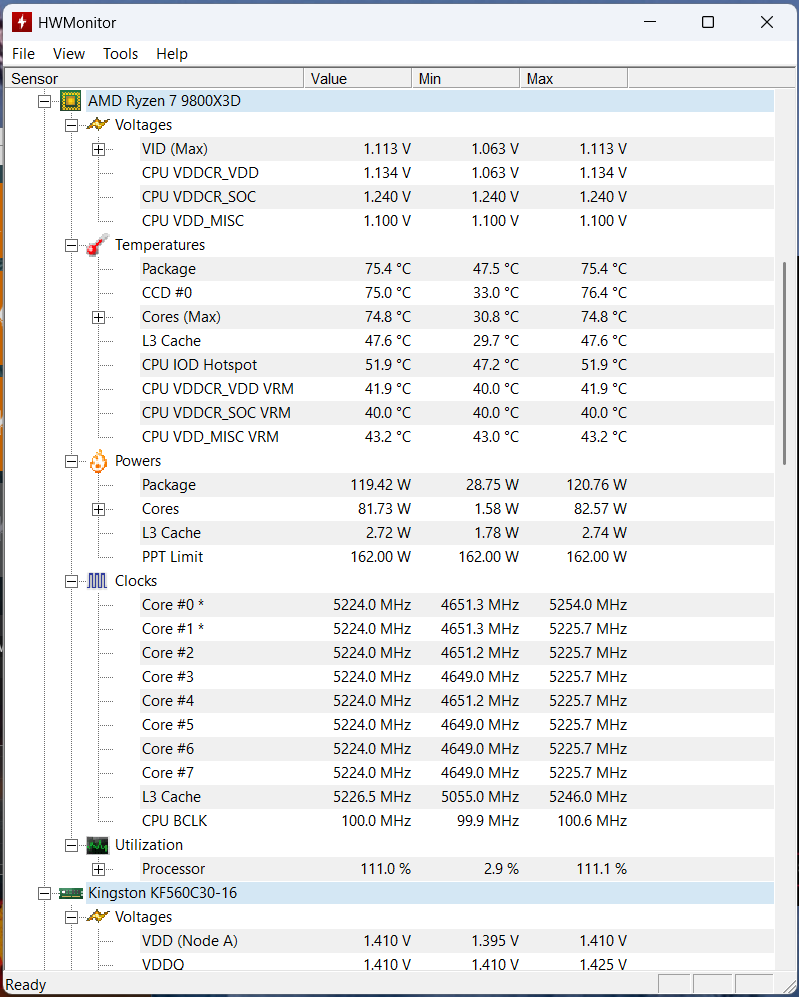Select the Core #7 clock row
Image resolution: width=799 pixels, height=997 pixels.
coord(456,773)
